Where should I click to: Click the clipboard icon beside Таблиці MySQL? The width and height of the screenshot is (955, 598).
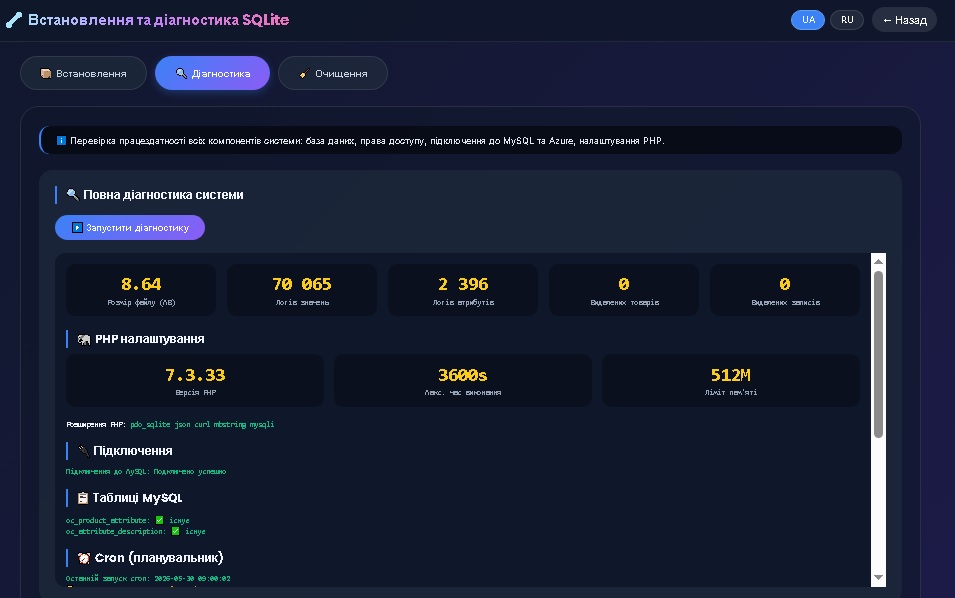click(x=83, y=498)
